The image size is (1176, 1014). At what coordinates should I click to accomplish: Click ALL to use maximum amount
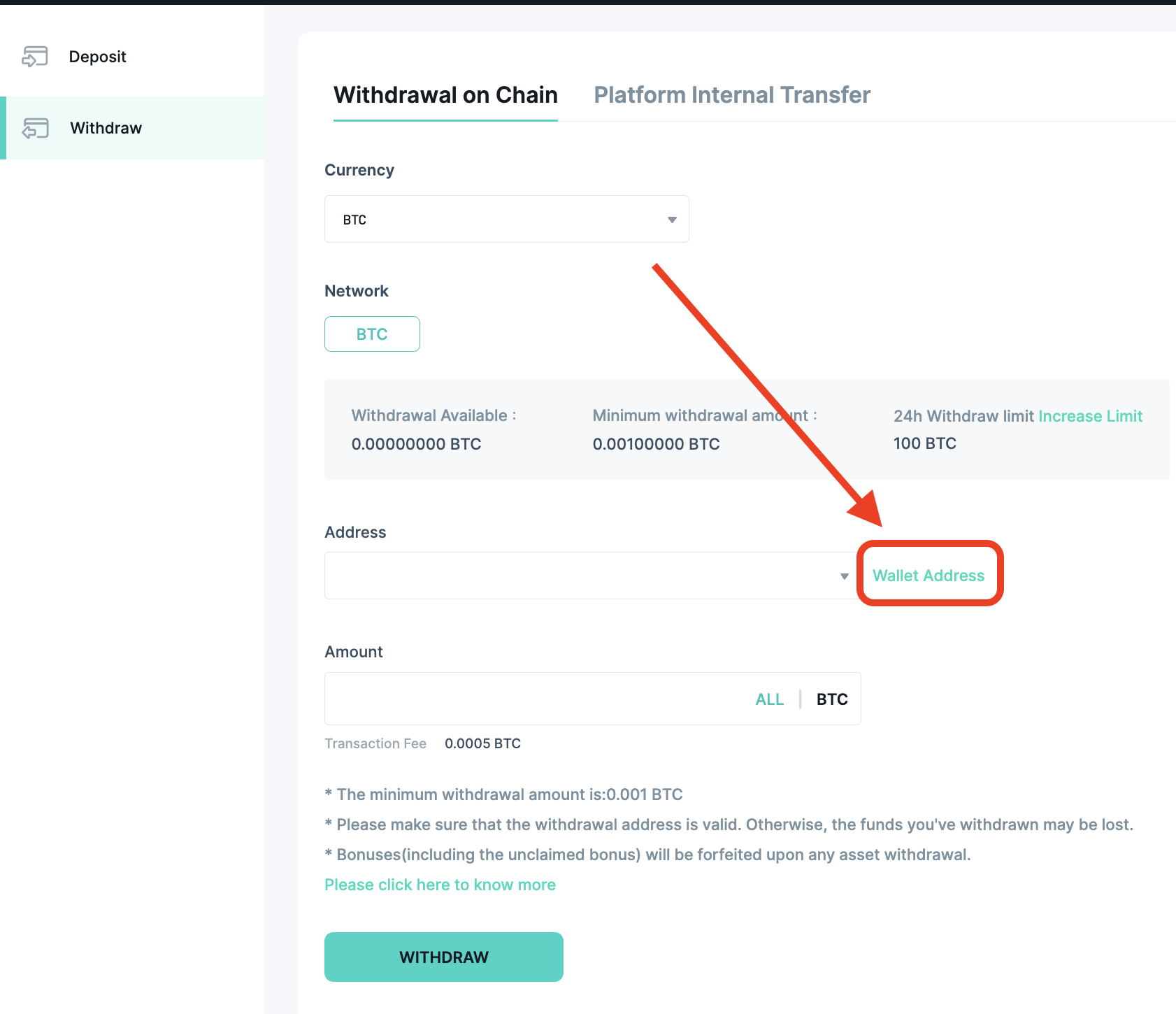pyautogui.click(x=769, y=699)
